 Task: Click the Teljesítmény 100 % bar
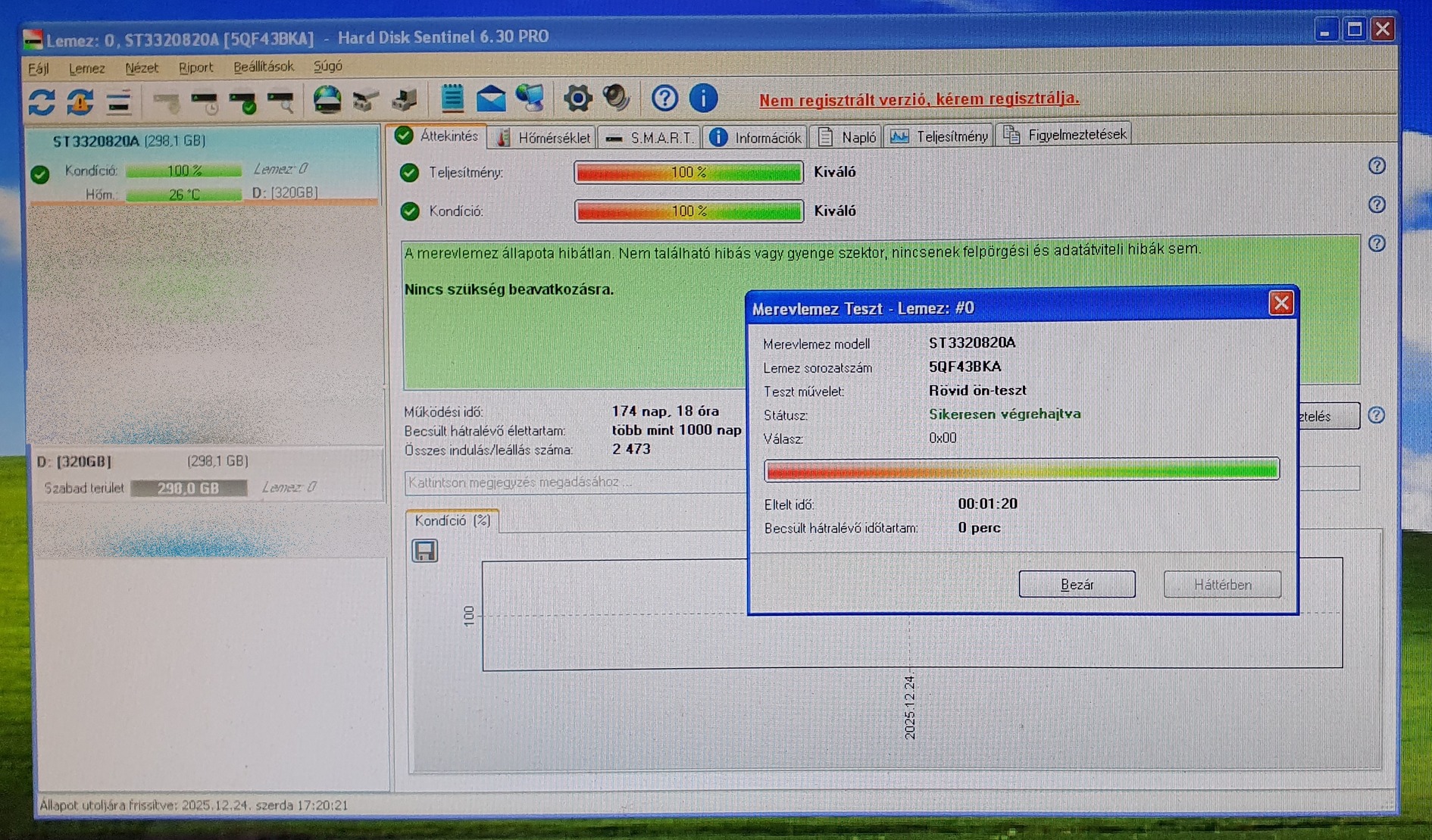click(689, 173)
